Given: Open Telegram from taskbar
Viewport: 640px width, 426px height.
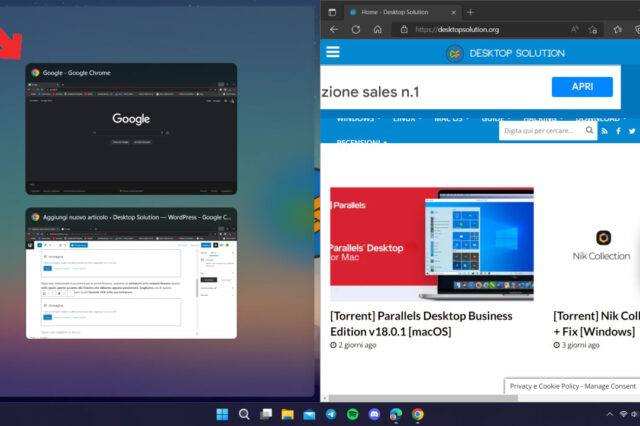Looking at the screenshot, I should [331, 415].
